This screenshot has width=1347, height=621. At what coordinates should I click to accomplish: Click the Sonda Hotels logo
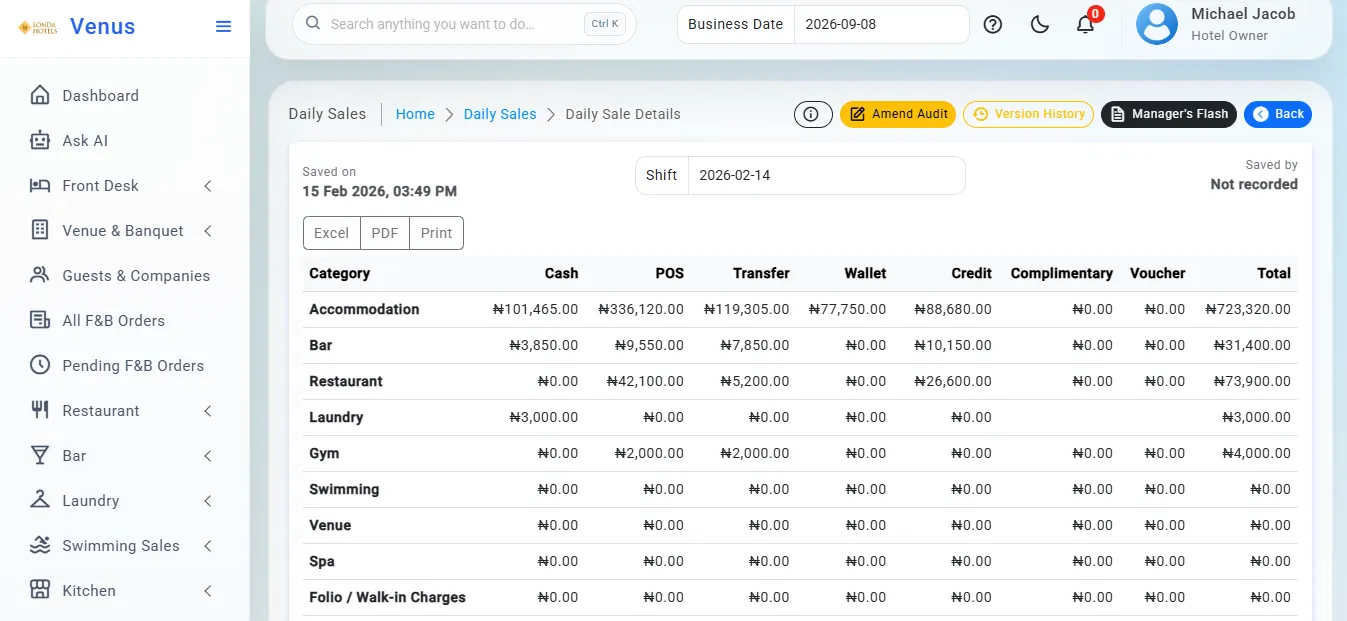(38, 27)
